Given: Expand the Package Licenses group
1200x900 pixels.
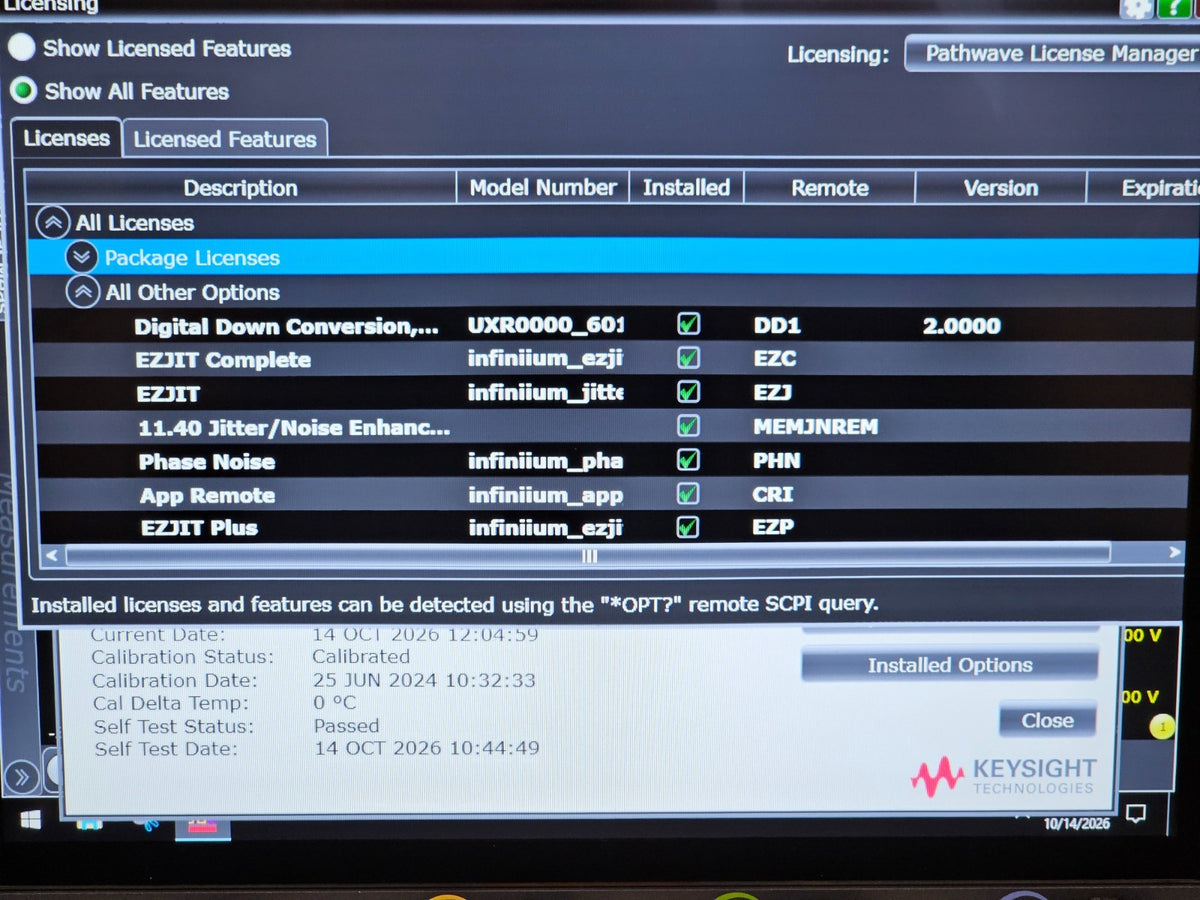Looking at the screenshot, I should pos(83,257).
